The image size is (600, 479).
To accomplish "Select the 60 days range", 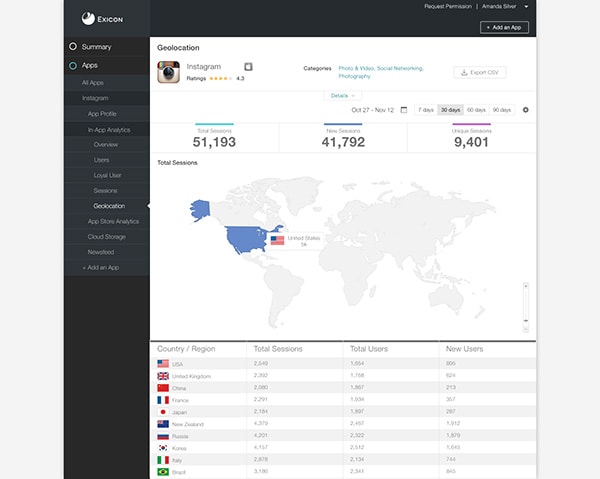I will tap(476, 109).
